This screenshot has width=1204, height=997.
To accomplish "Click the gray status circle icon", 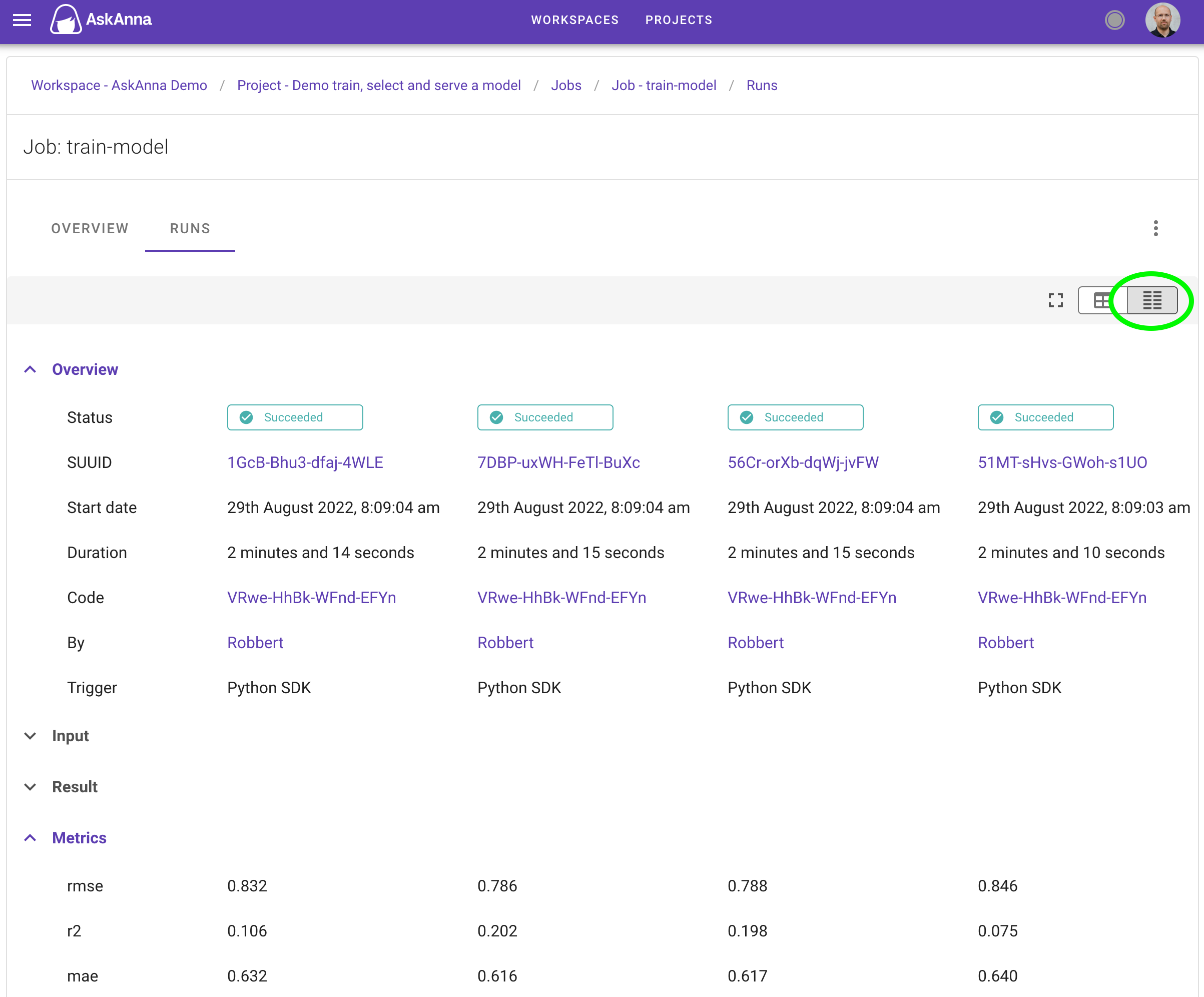I will [1114, 21].
